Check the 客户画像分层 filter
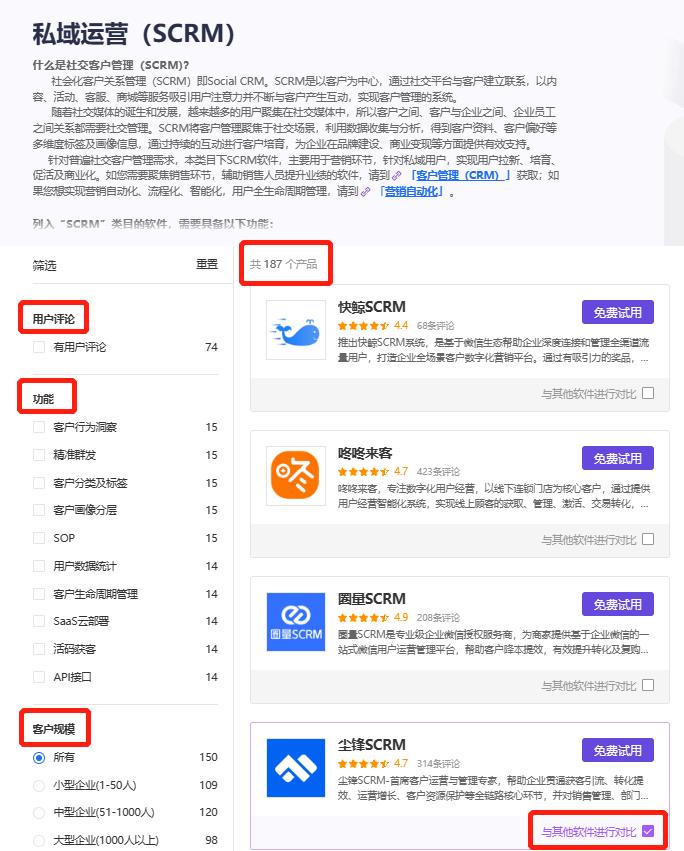Image resolution: width=684 pixels, height=851 pixels. [x=39, y=510]
